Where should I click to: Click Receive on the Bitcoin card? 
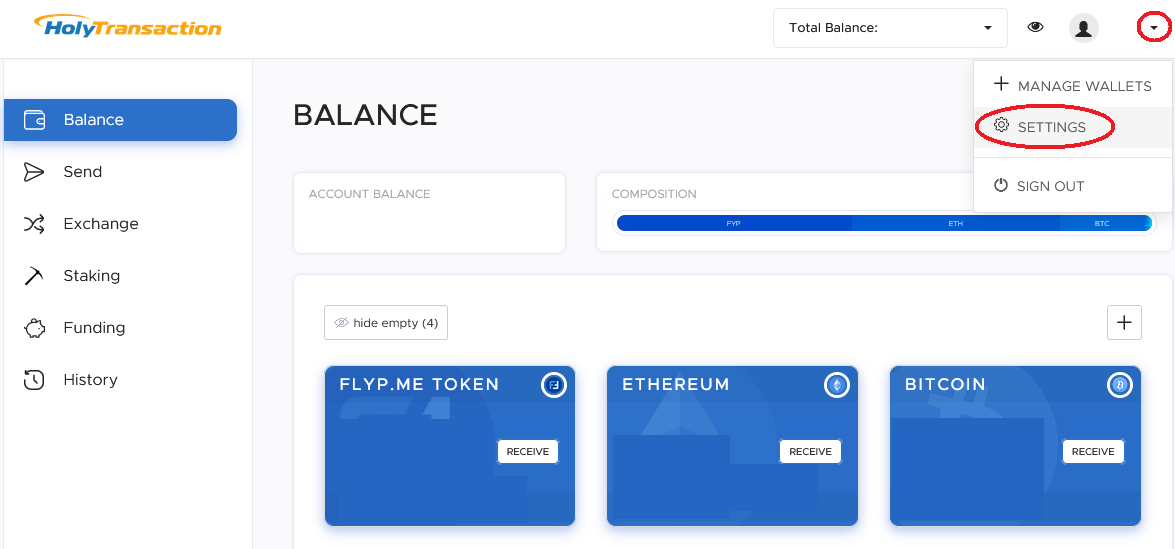[x=1093, y=452]
